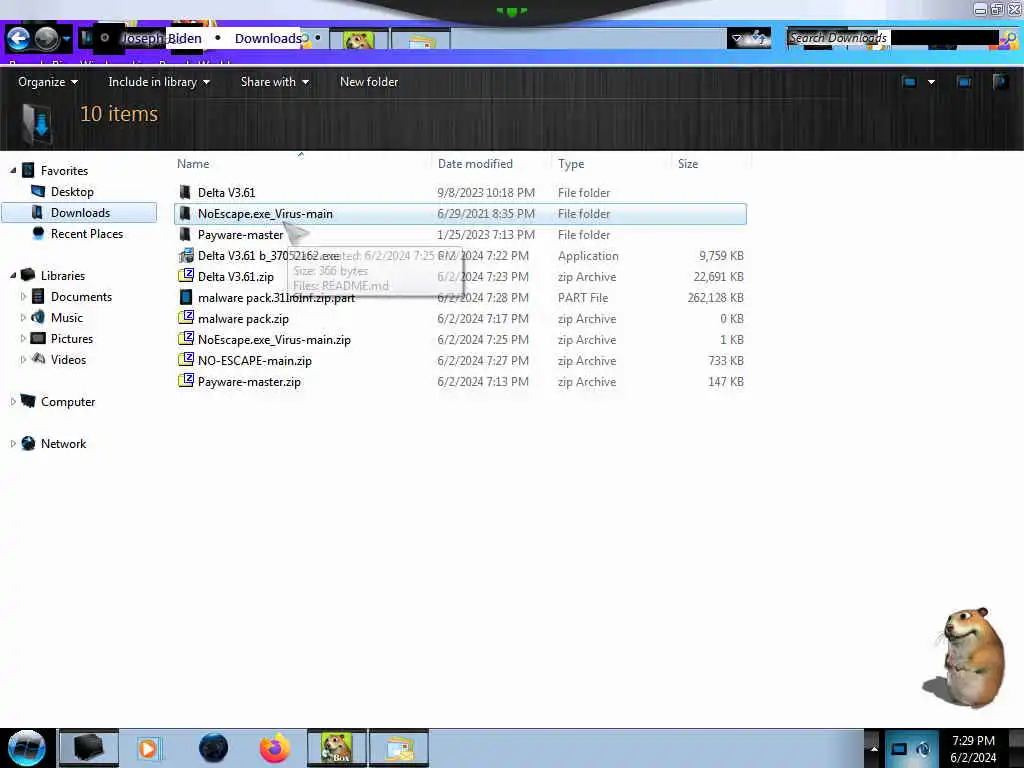1024x768 pixels.
Task: Go back with the Back arrow button
Action: coord(18,39)
